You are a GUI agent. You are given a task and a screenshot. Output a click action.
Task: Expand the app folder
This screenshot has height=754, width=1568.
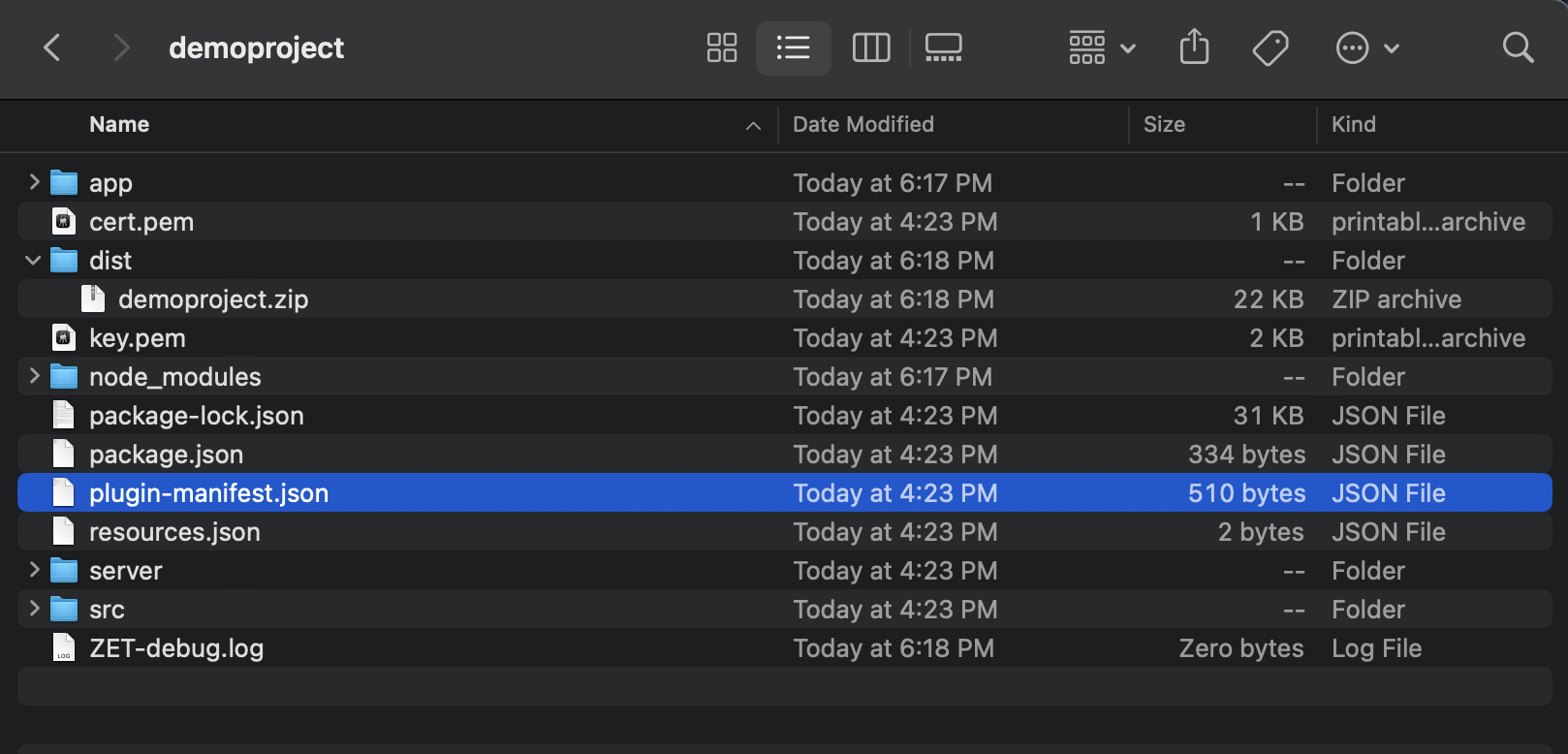[x=34, y=182]
